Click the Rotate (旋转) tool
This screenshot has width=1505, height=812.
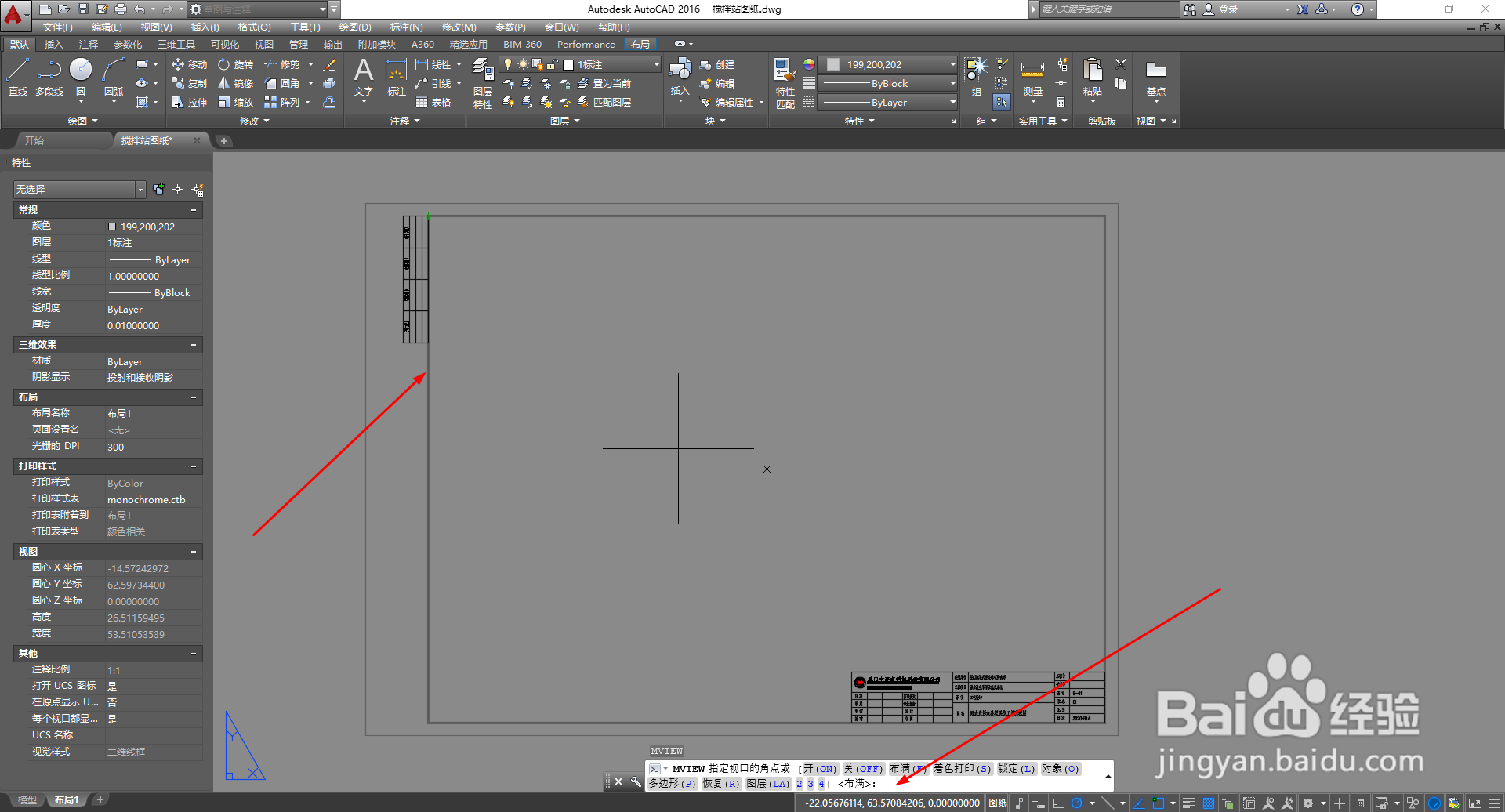click(x=236, y=64)
